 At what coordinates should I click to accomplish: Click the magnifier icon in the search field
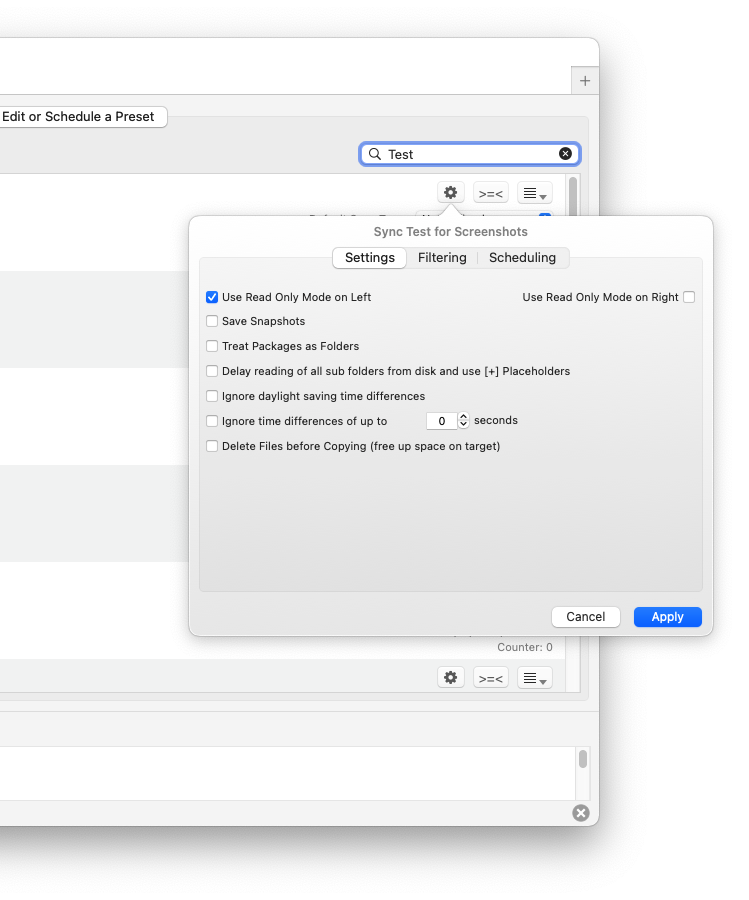(375, 154)
